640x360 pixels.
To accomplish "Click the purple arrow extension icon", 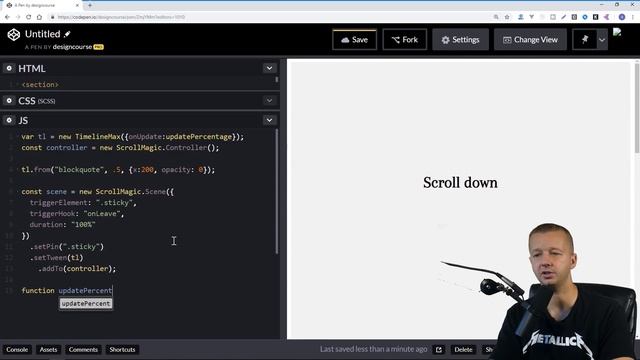I will [607, 17].
